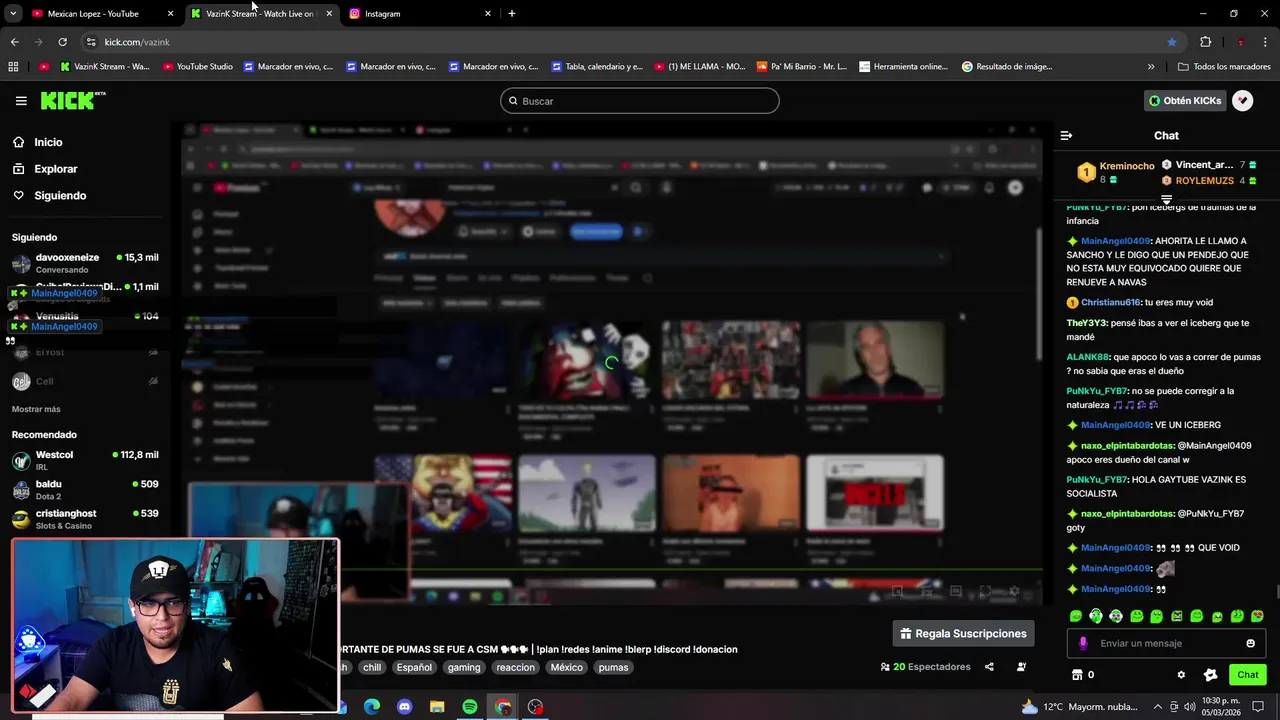Select the gaming tag
Image resolution: width=1280 pixels, height=720 pixels.
[x=464, y=667]
